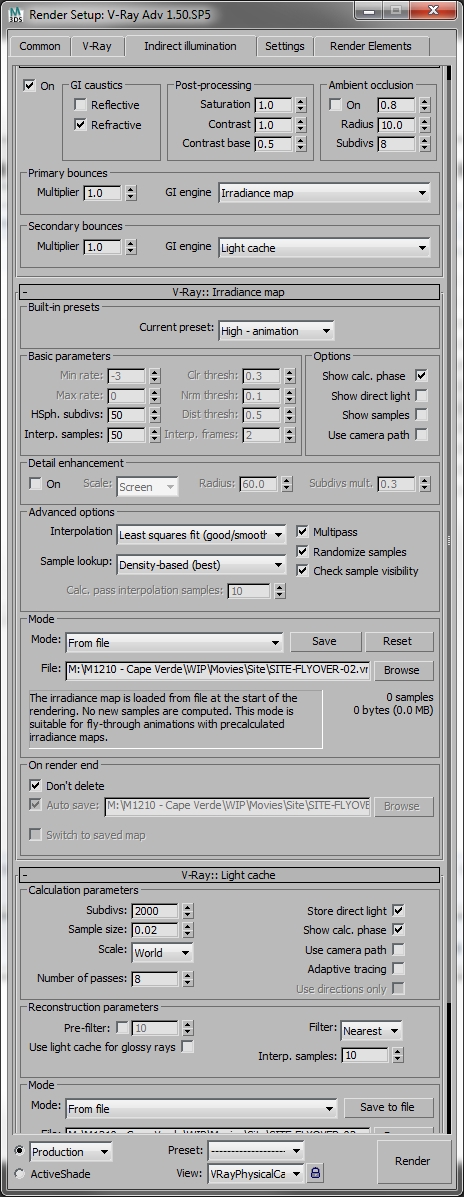Open Light cache Mode dropdown

point(201,1108)
